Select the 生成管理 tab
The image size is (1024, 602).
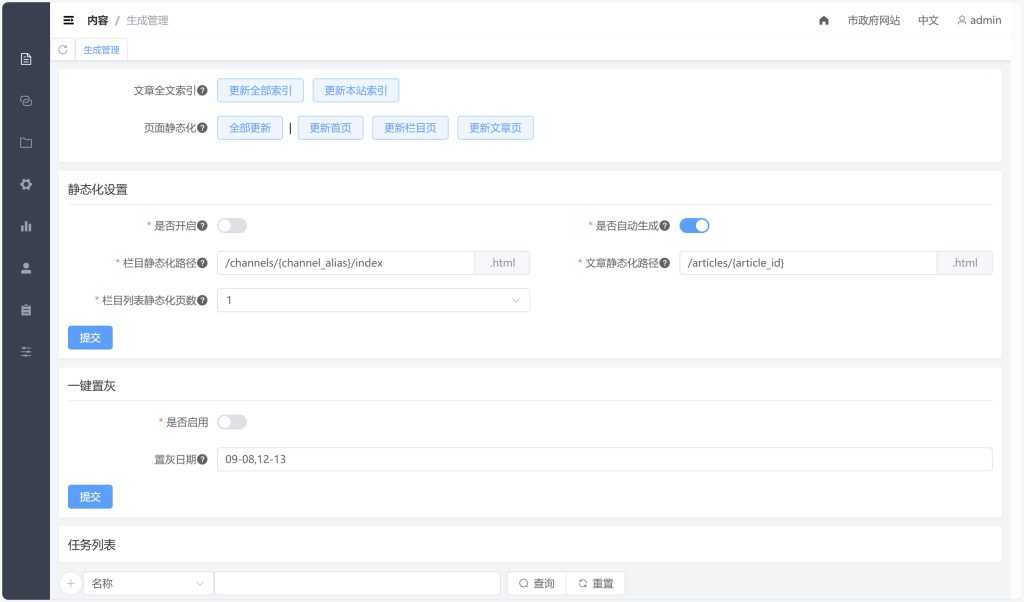click(x=101, y=50)
